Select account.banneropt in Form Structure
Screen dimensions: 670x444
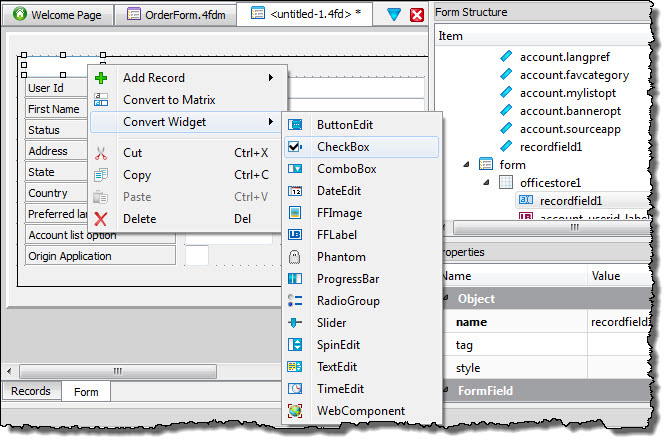pos(570,111)
